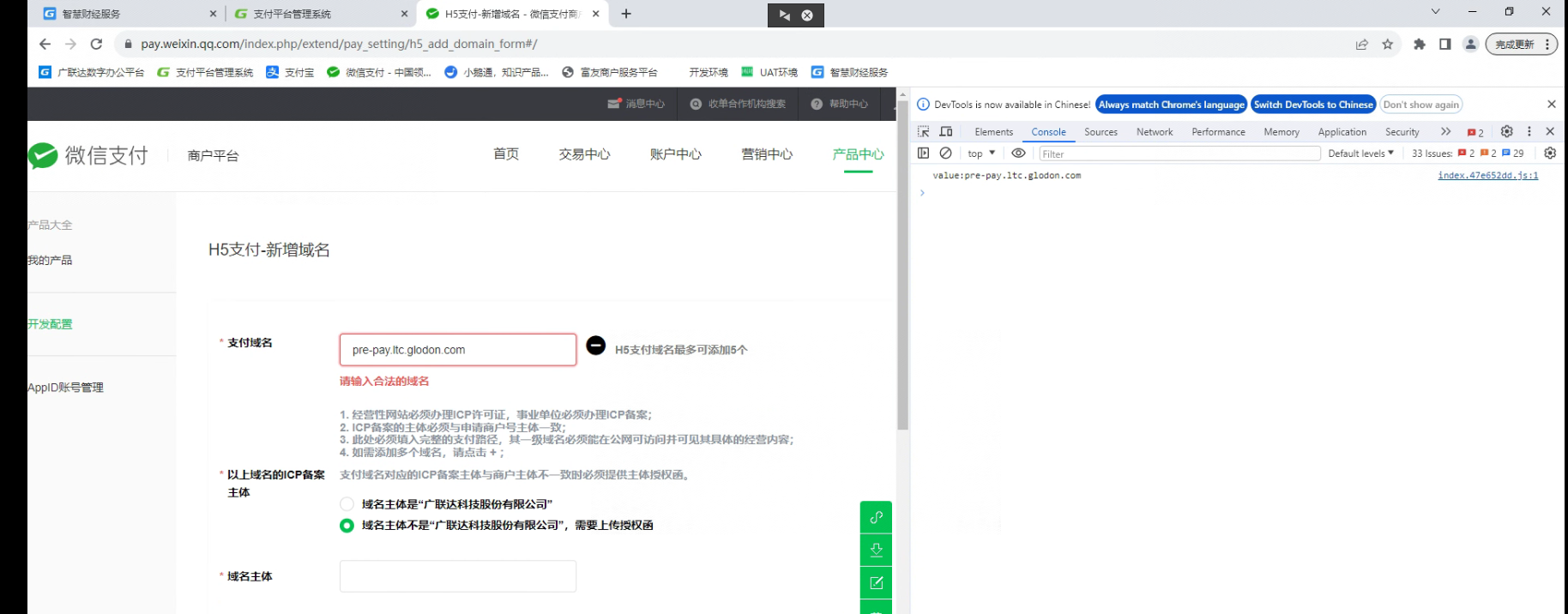Expand more DevTools tabs chevron
This screenshot has width=1568, height=614.
(1446, 131)
